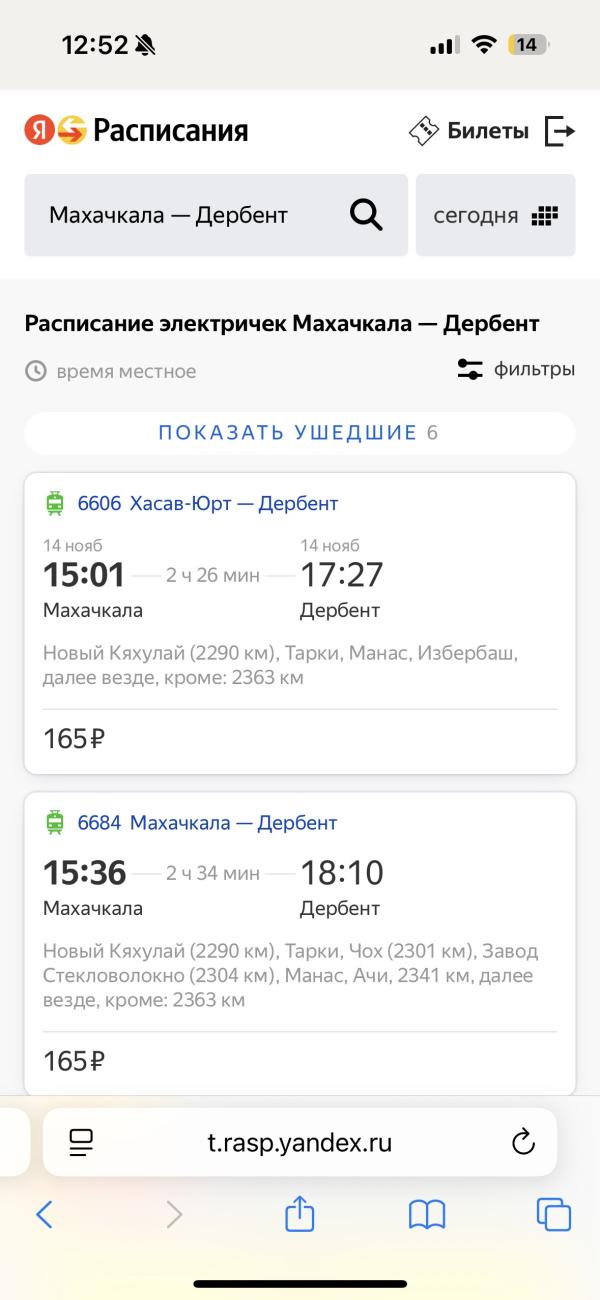Expand ПОКАЗАТЬ УШЕДШИЕ departed trains
The image size is (600, 1300).
click(x=299, y=433)
